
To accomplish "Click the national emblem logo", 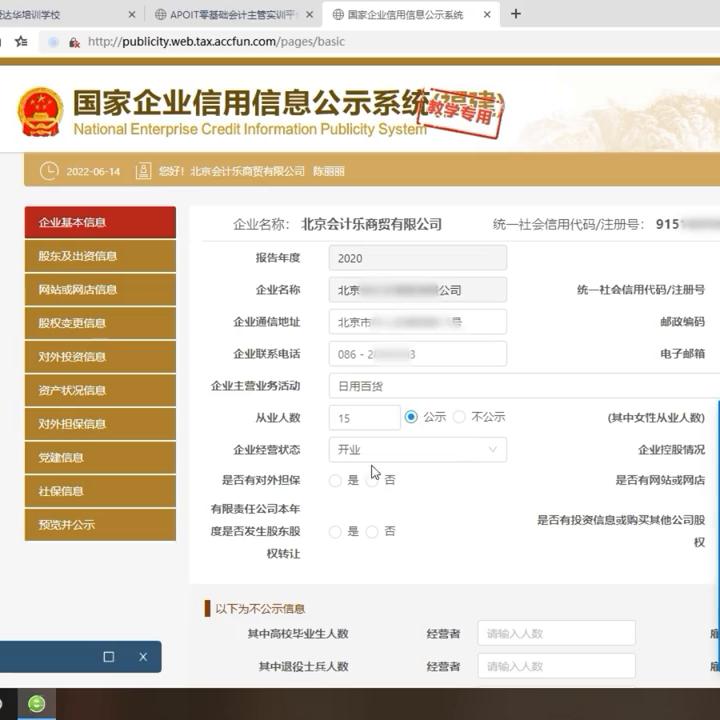I will click(x=40, y=112).
